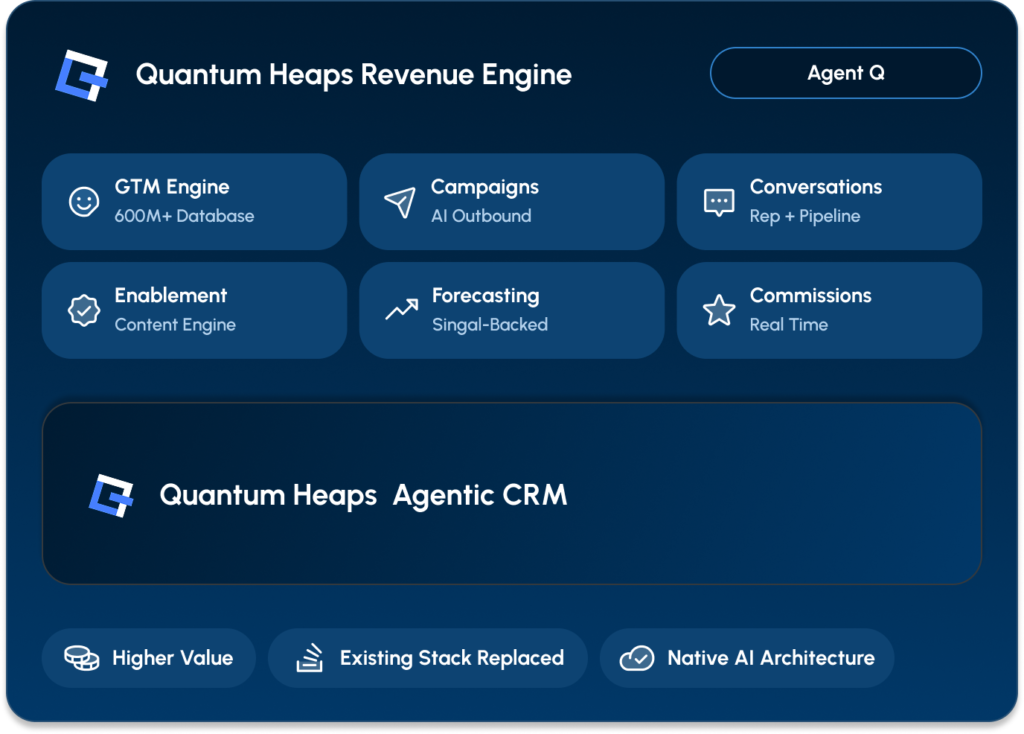Click the Quantum Heaps logo in the header
This screenshot has height=734, width=1024.
(82, 75)
